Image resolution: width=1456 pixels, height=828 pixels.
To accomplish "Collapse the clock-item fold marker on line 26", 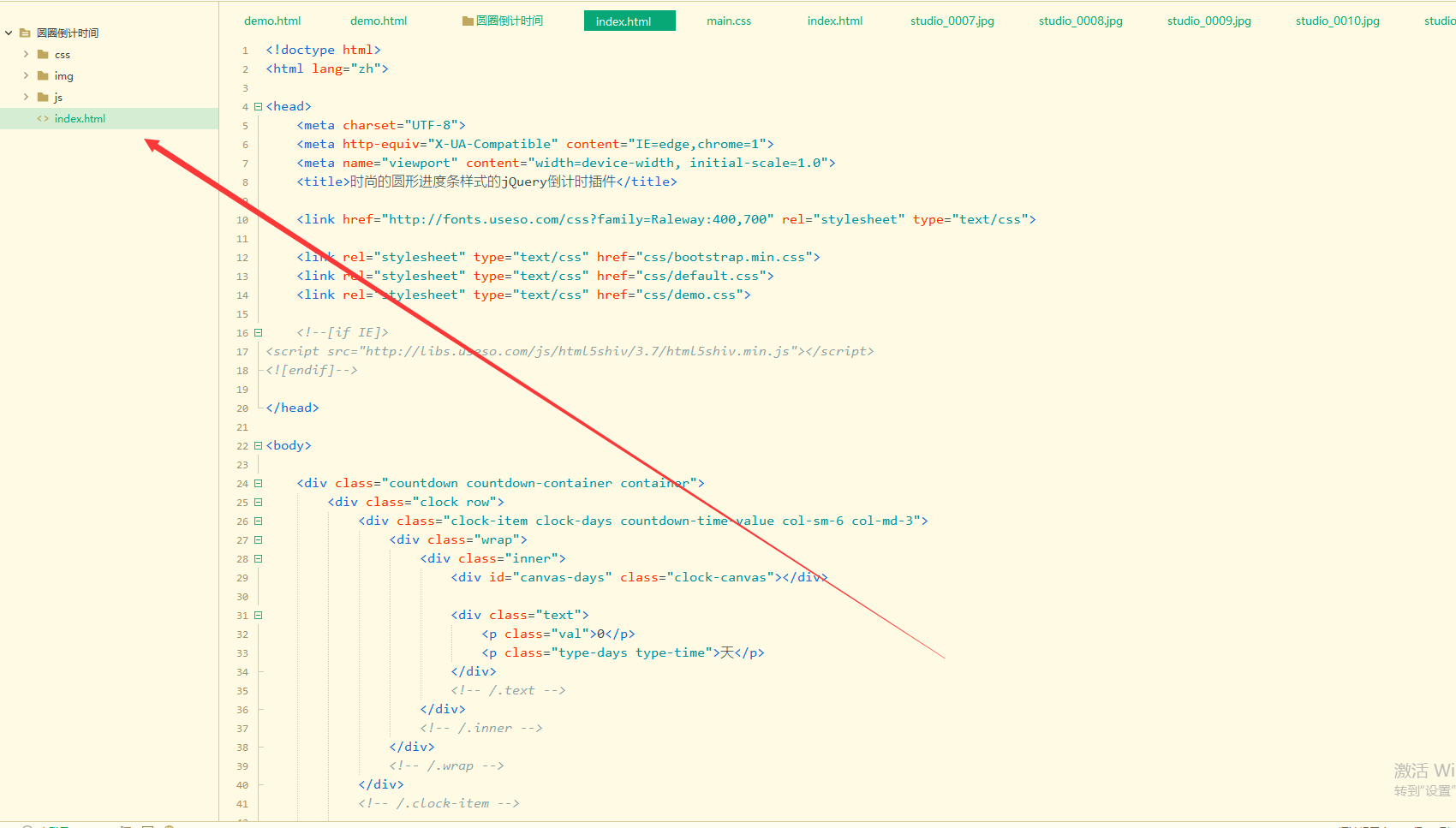I will point(258,521).
